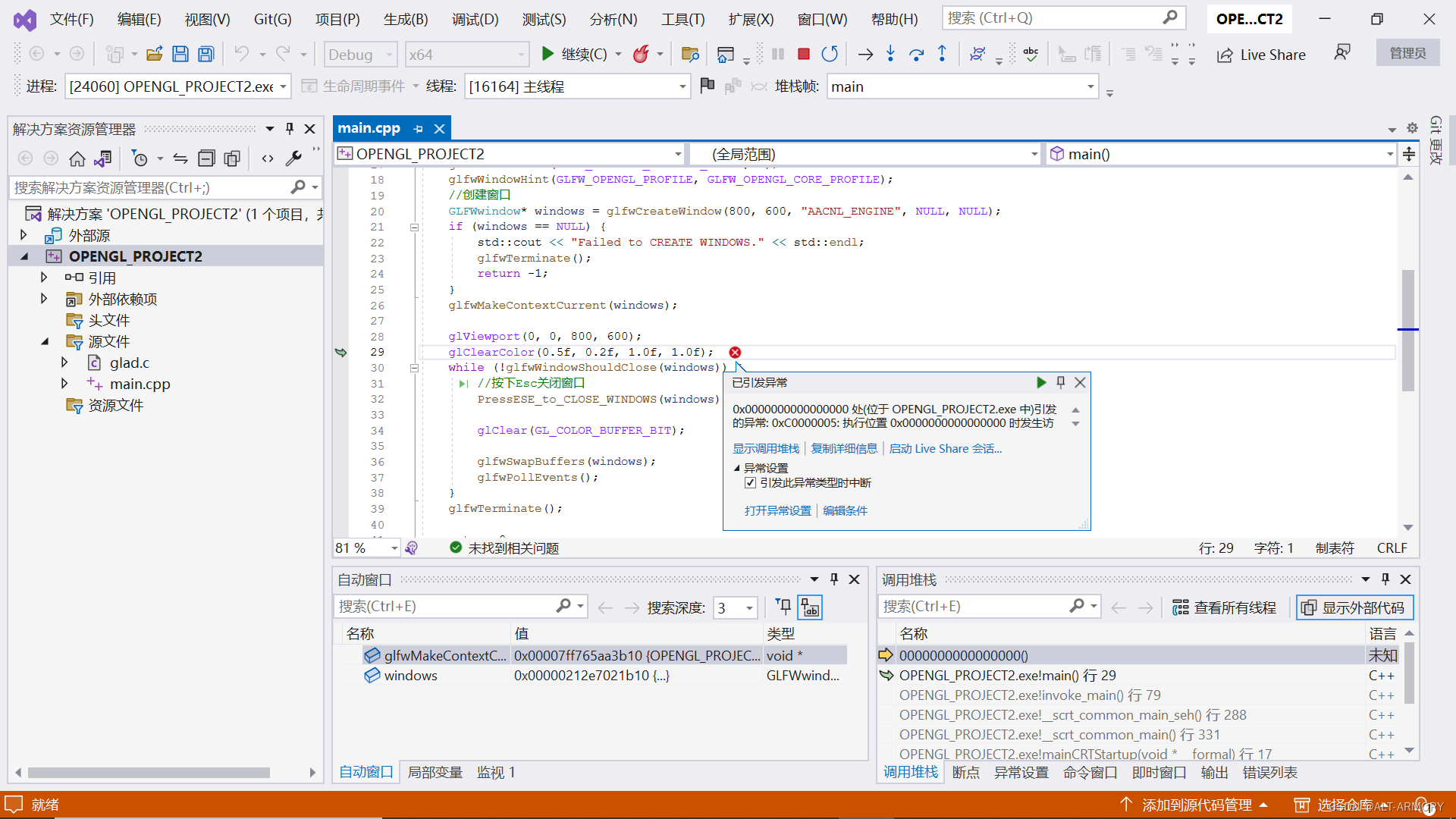The width and height of the screenshot is (1456, 819).
Task: Toggle the 引发此异常类型时中断 checkbox
Action: [750, 483]
